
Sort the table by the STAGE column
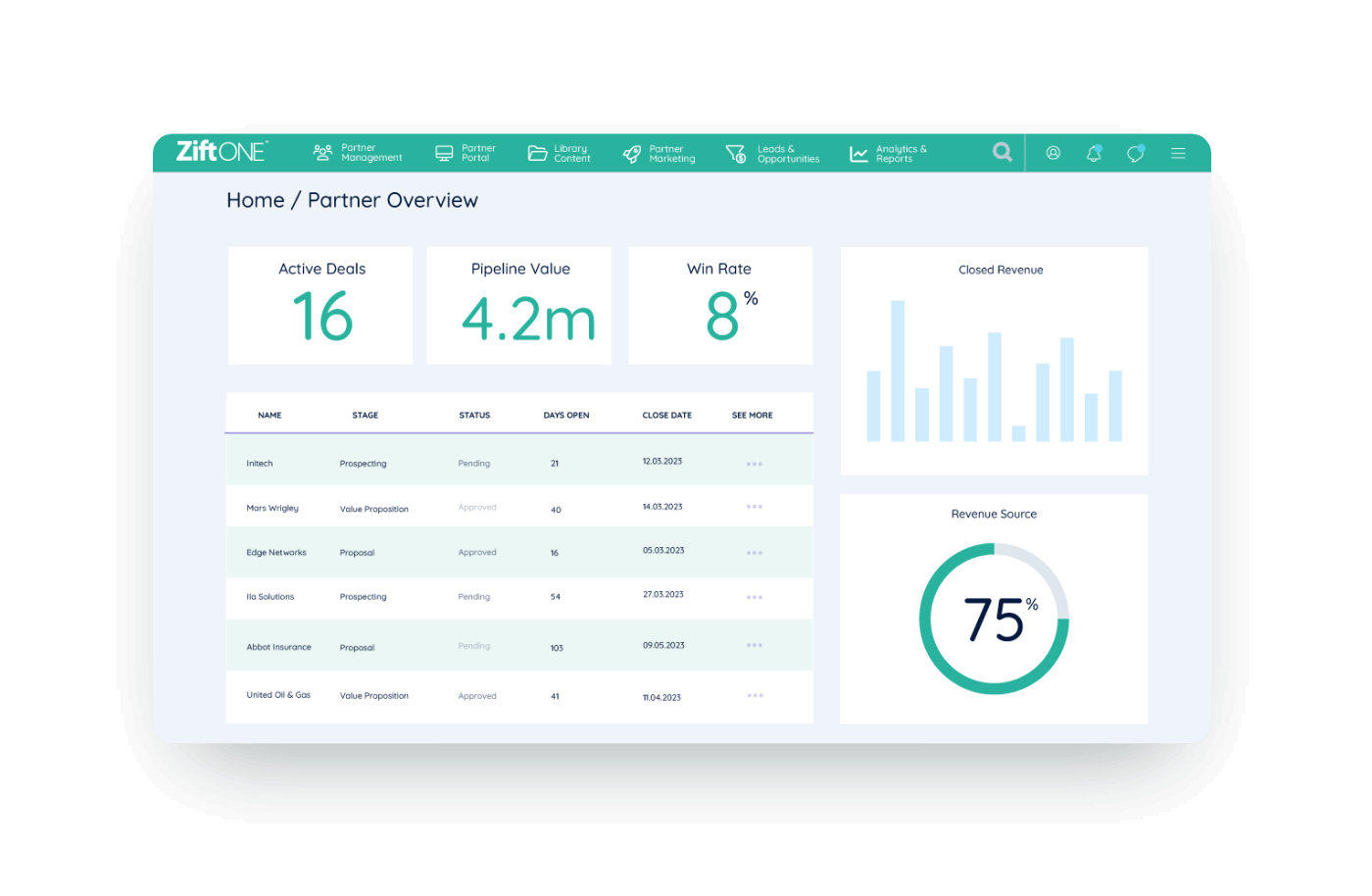[365, 415]
